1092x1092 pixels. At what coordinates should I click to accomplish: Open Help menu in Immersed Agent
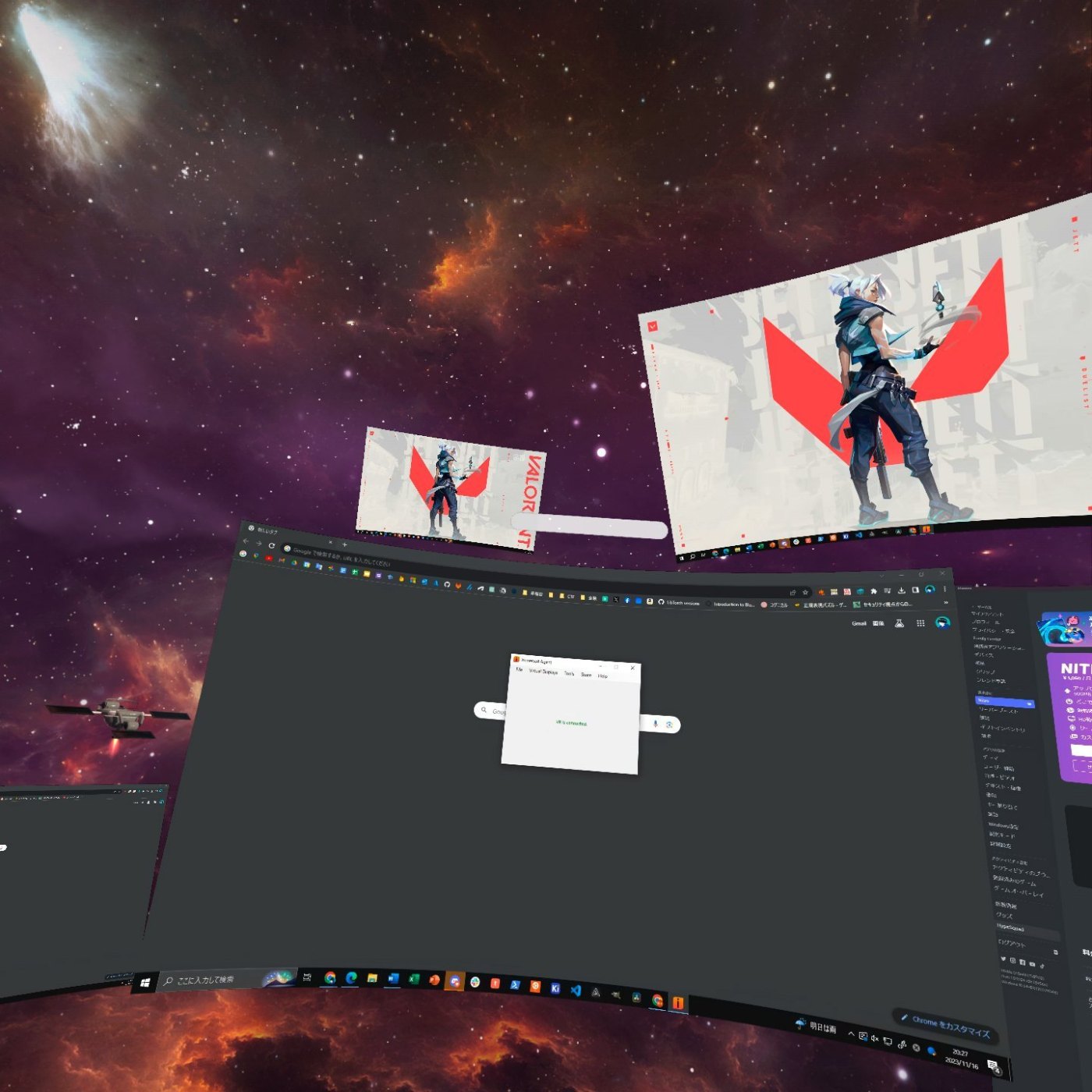pos(602,676)
